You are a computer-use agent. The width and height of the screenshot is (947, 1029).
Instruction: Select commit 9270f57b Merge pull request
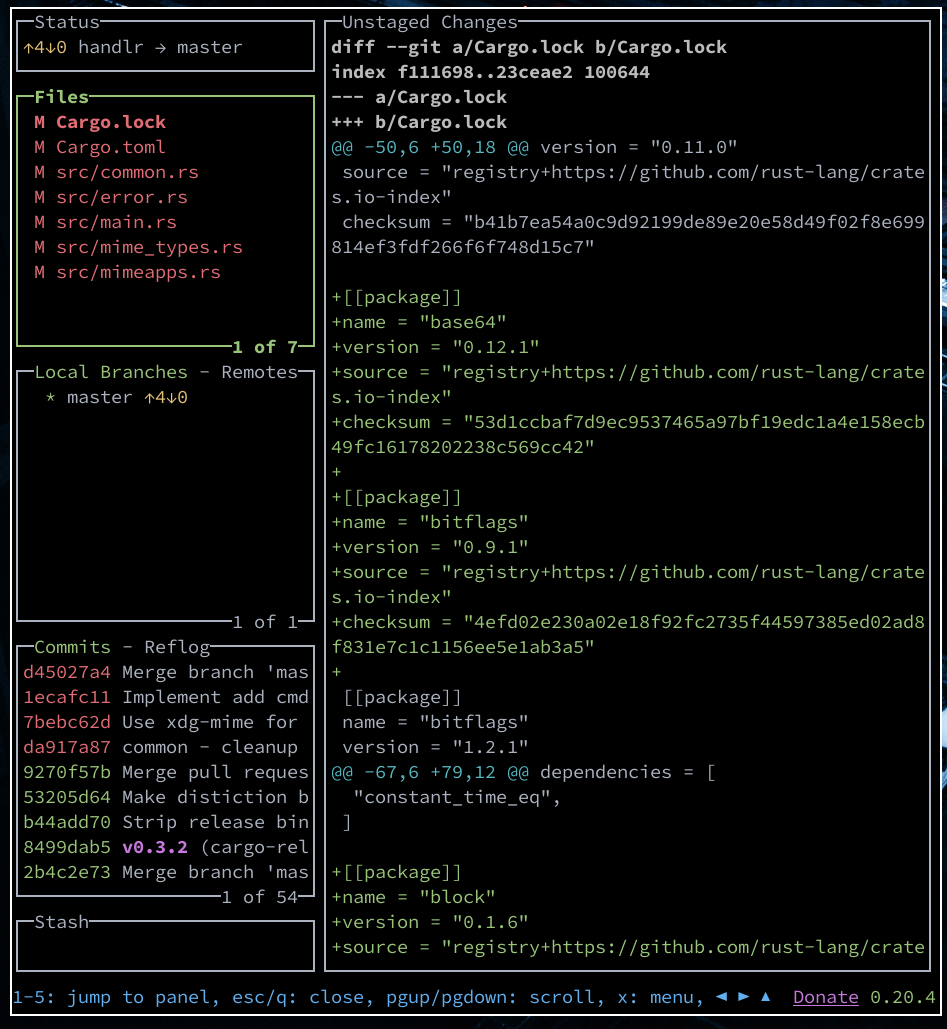[x=165, y=772]
